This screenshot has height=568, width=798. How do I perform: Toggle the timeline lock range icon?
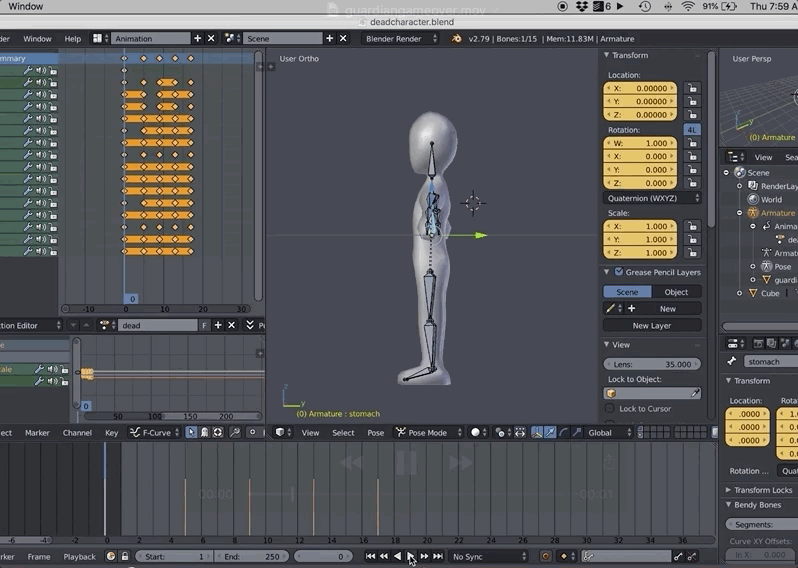click(125, 557)
